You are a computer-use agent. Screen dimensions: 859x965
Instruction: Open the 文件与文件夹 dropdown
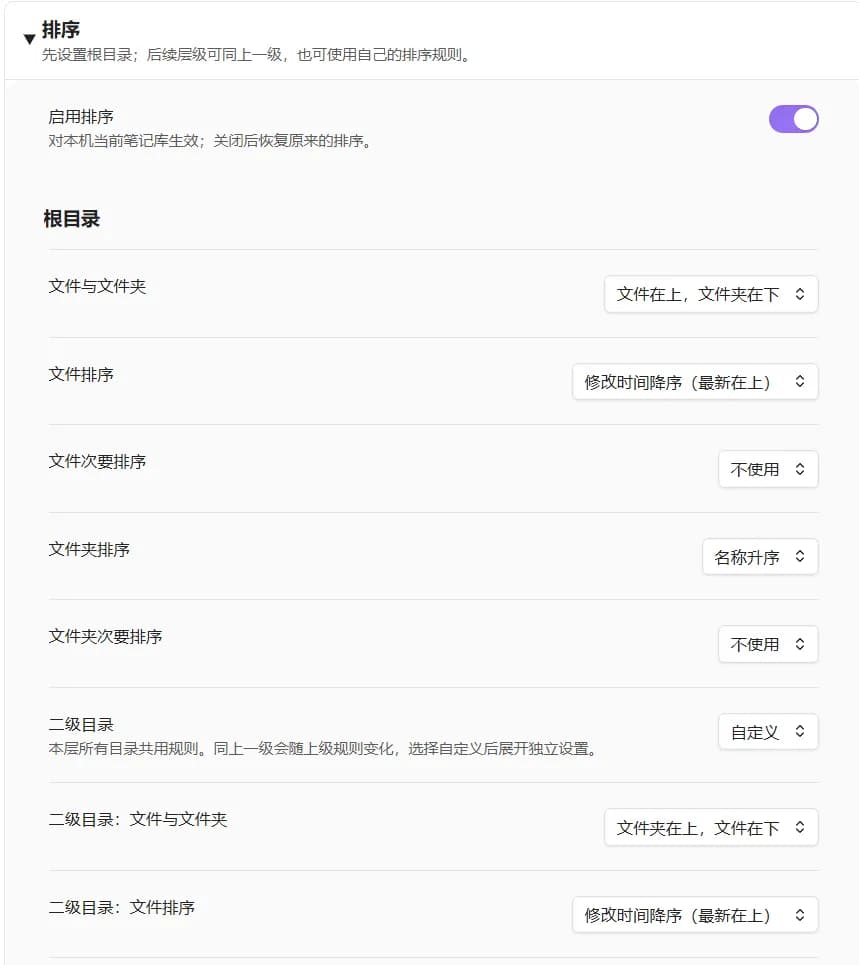(x=711, y=294)
